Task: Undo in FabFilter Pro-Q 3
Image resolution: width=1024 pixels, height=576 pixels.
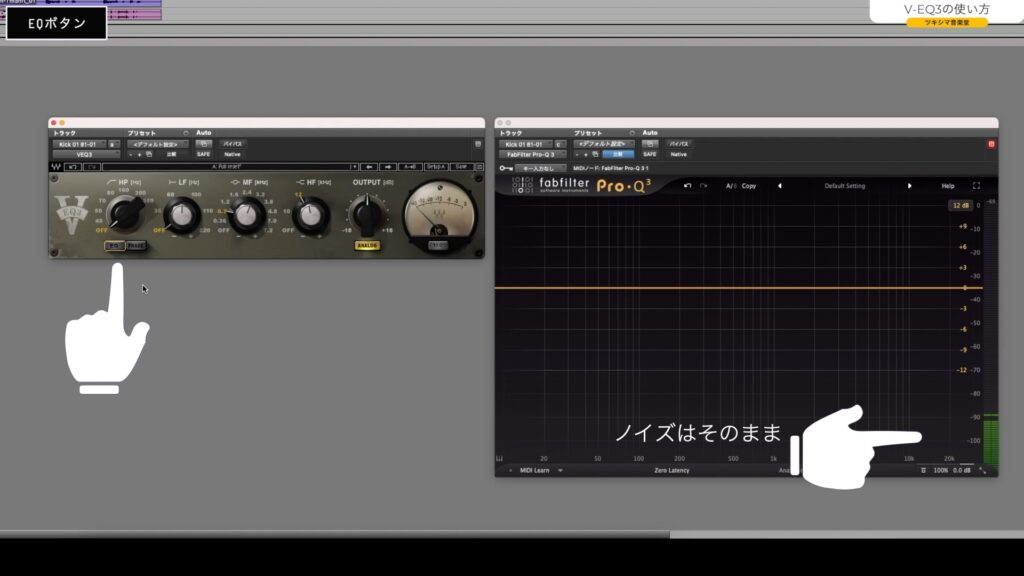Action: [x=688, y=186]
